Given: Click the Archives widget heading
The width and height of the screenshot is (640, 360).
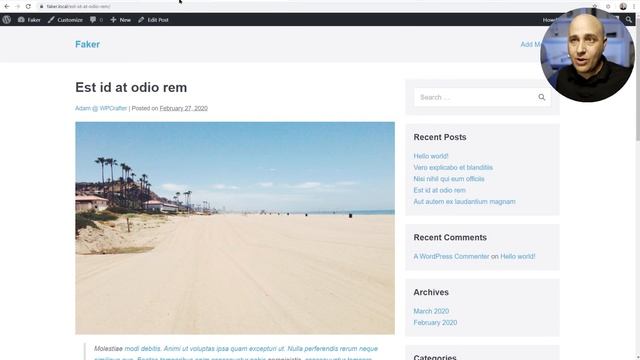Looking at the screenshot, I should point(431,292).
